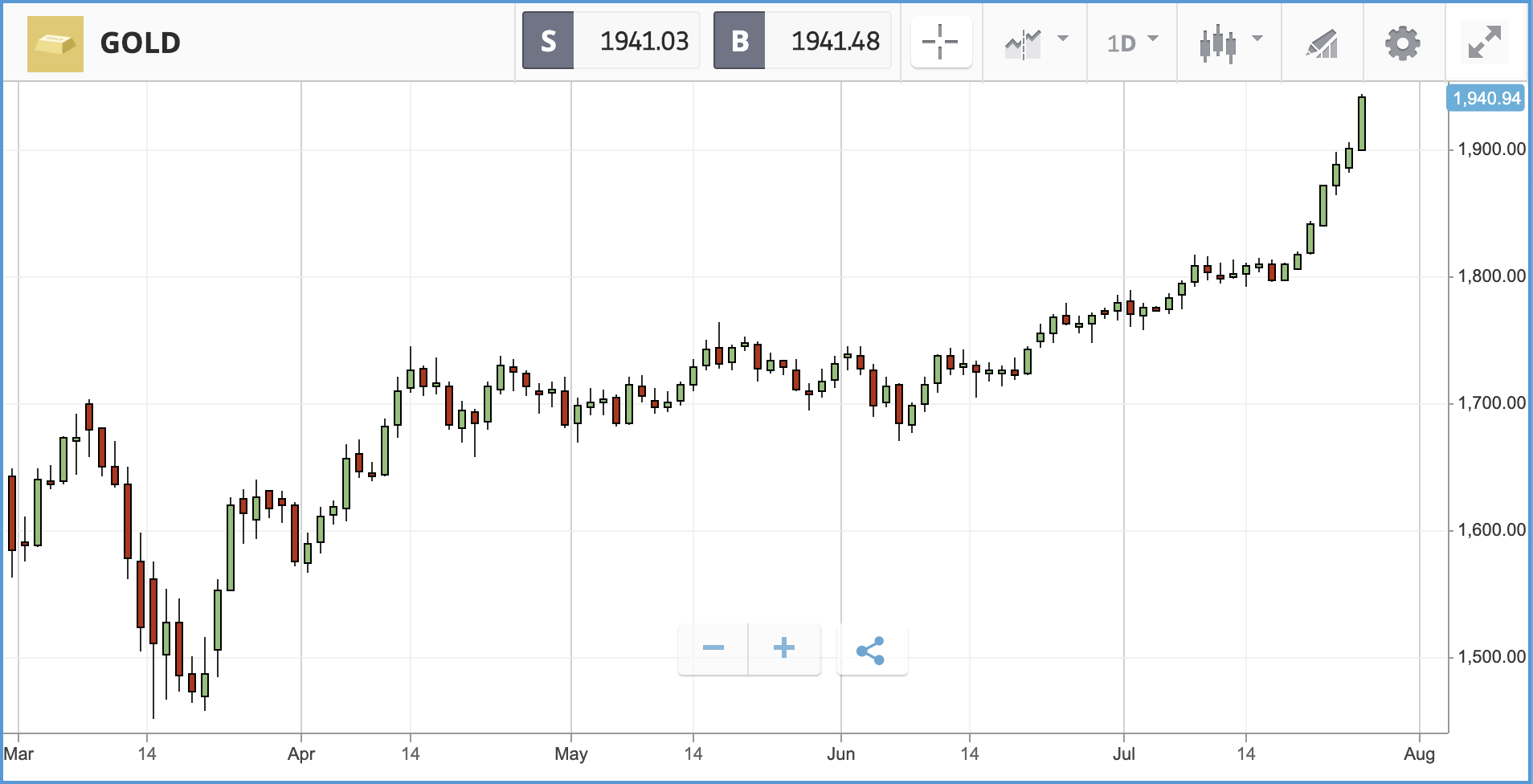This screenshot has height=784, width=1533.
Task: Click the Mar date axis label
Action: click(x=18, y=754)
